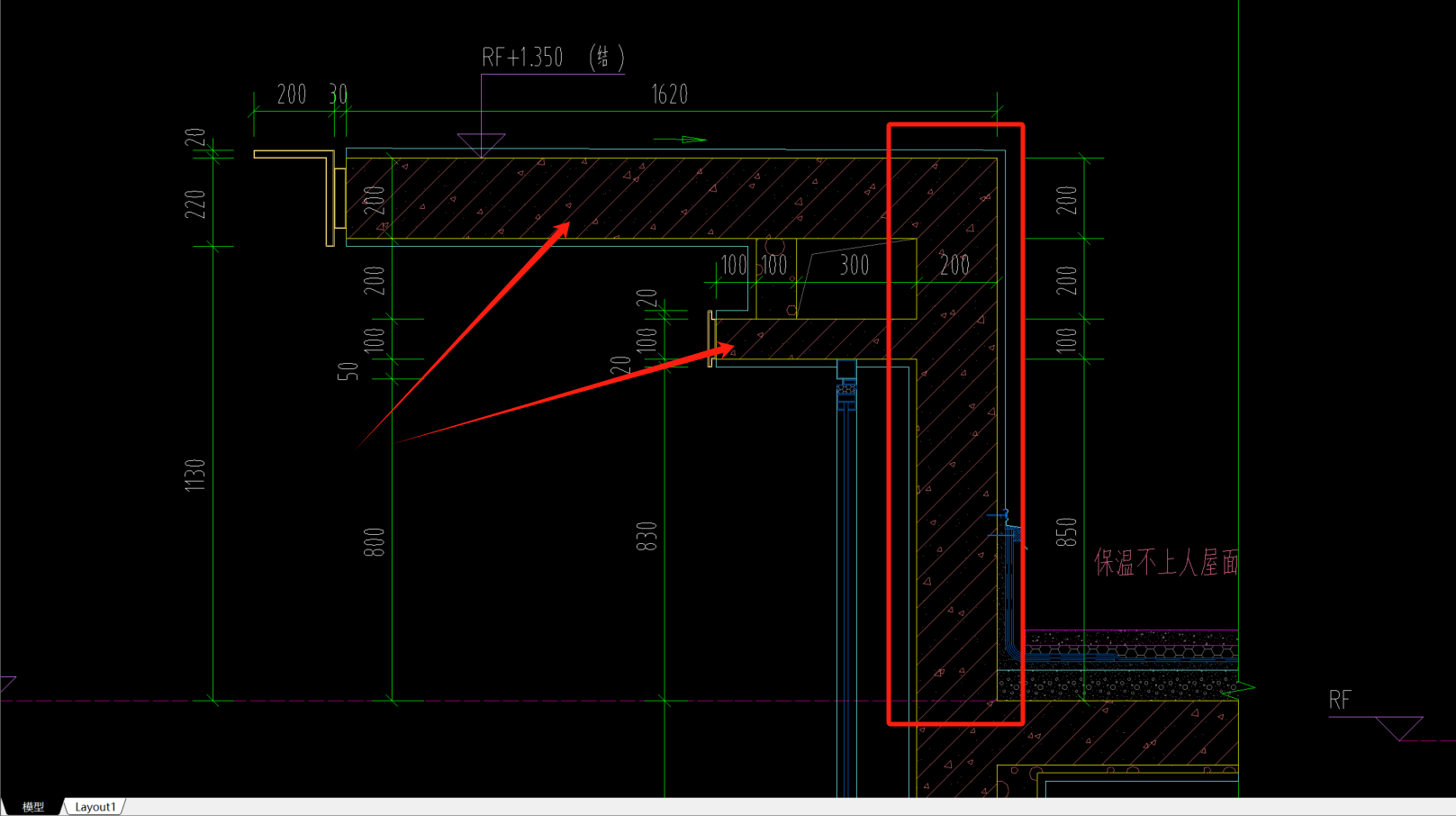Viewport: 1456px width, 816px height.
Task: Select the green slope direction arrow
Action: pyautogui.click(x=680, y=140)
